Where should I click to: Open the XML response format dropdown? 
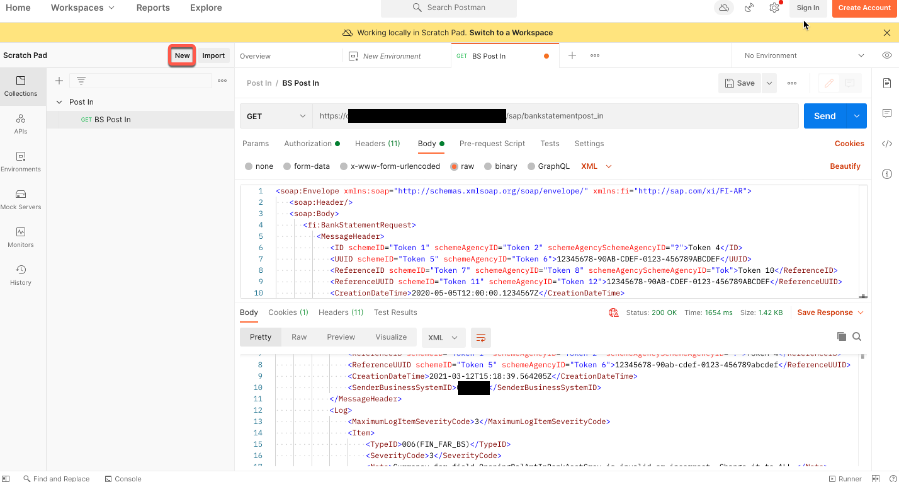click(x=442, y=338)
